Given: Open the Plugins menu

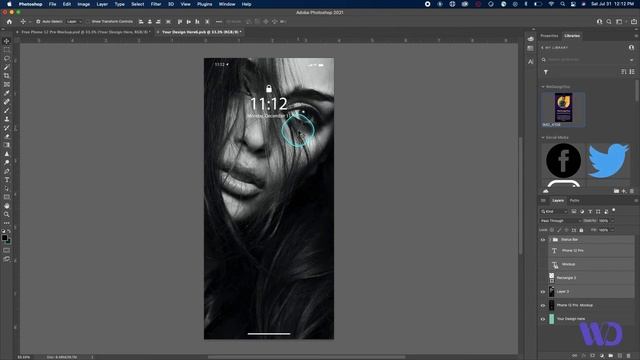Looking at the screenshot, I should 204,4.
